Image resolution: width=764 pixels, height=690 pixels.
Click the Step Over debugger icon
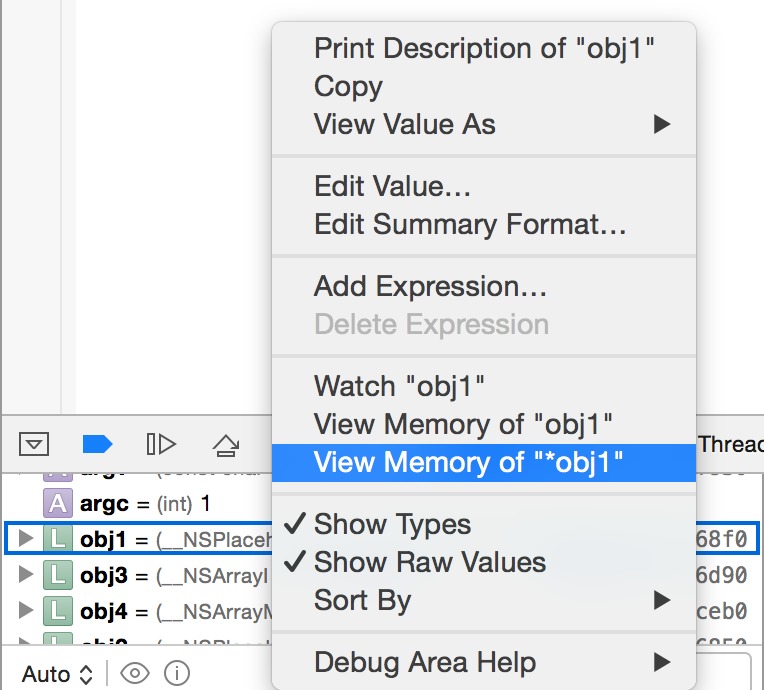click(161, 443)
